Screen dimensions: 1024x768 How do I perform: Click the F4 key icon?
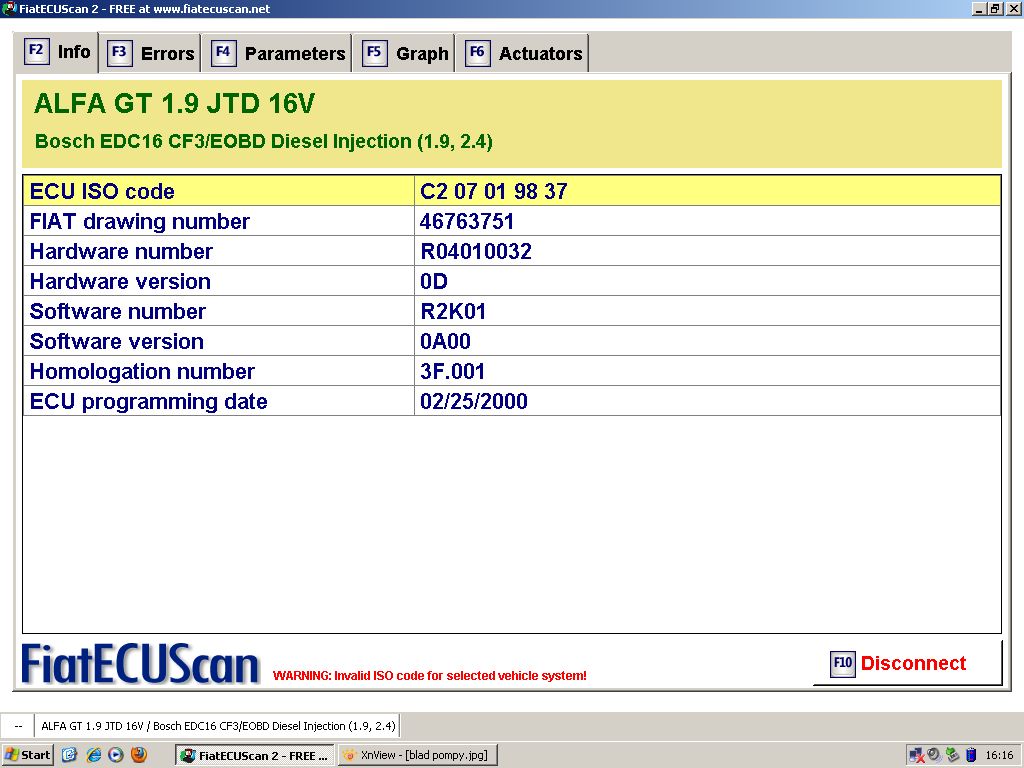point(223,52)
